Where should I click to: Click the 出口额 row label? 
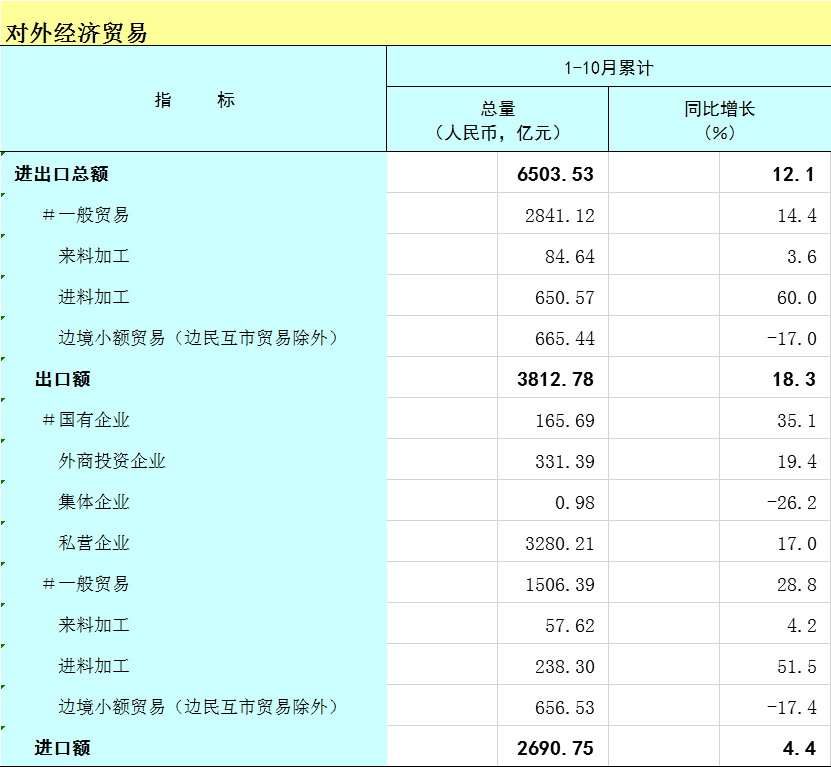coord(63,379)
